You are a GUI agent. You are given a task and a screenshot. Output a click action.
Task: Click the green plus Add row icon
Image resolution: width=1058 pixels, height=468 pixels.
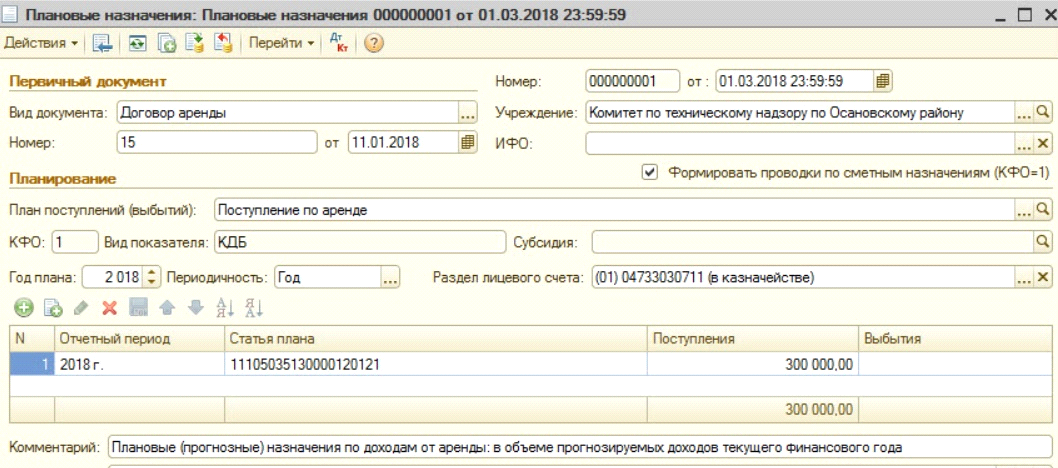point(23,308)
